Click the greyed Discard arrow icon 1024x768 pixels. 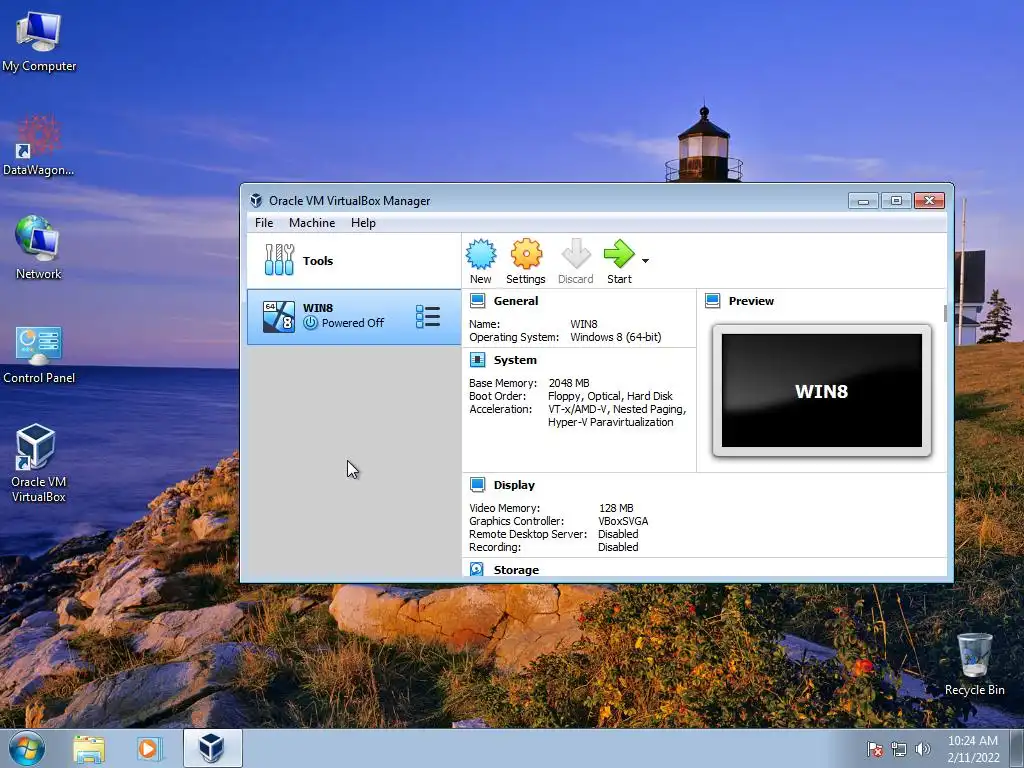(x=575, y=254)
